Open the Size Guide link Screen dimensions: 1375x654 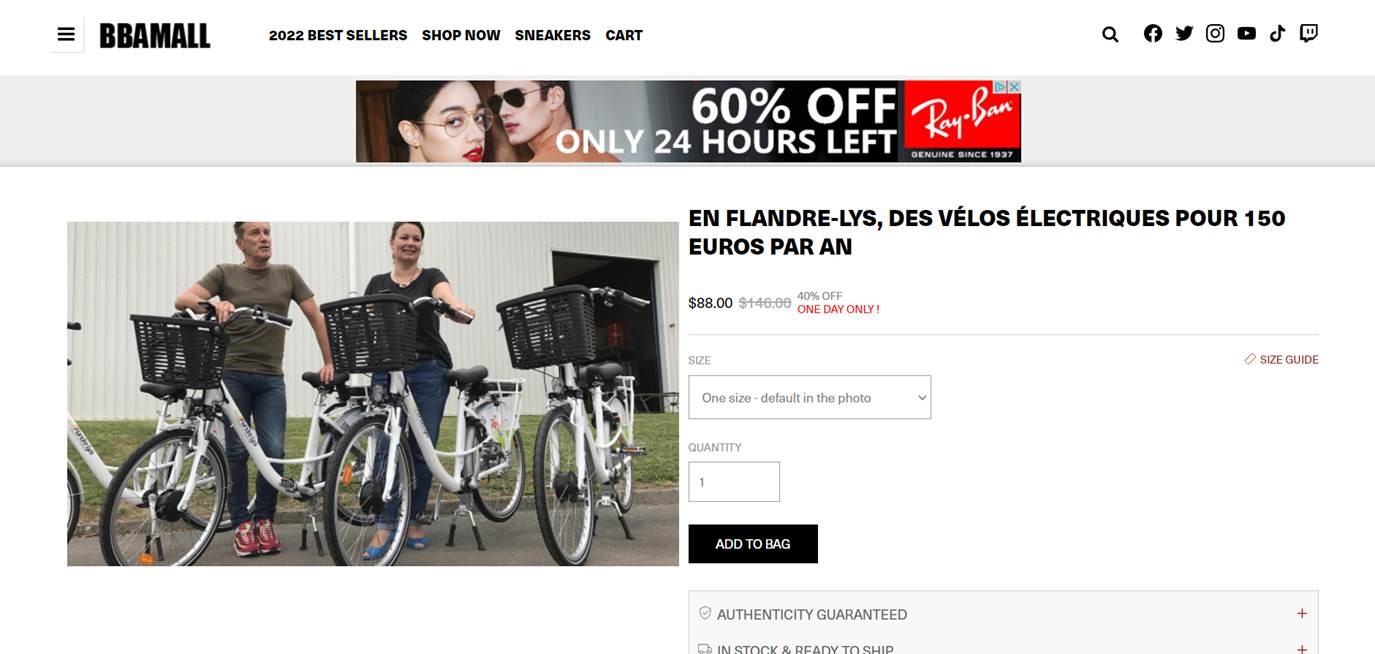1281,359
